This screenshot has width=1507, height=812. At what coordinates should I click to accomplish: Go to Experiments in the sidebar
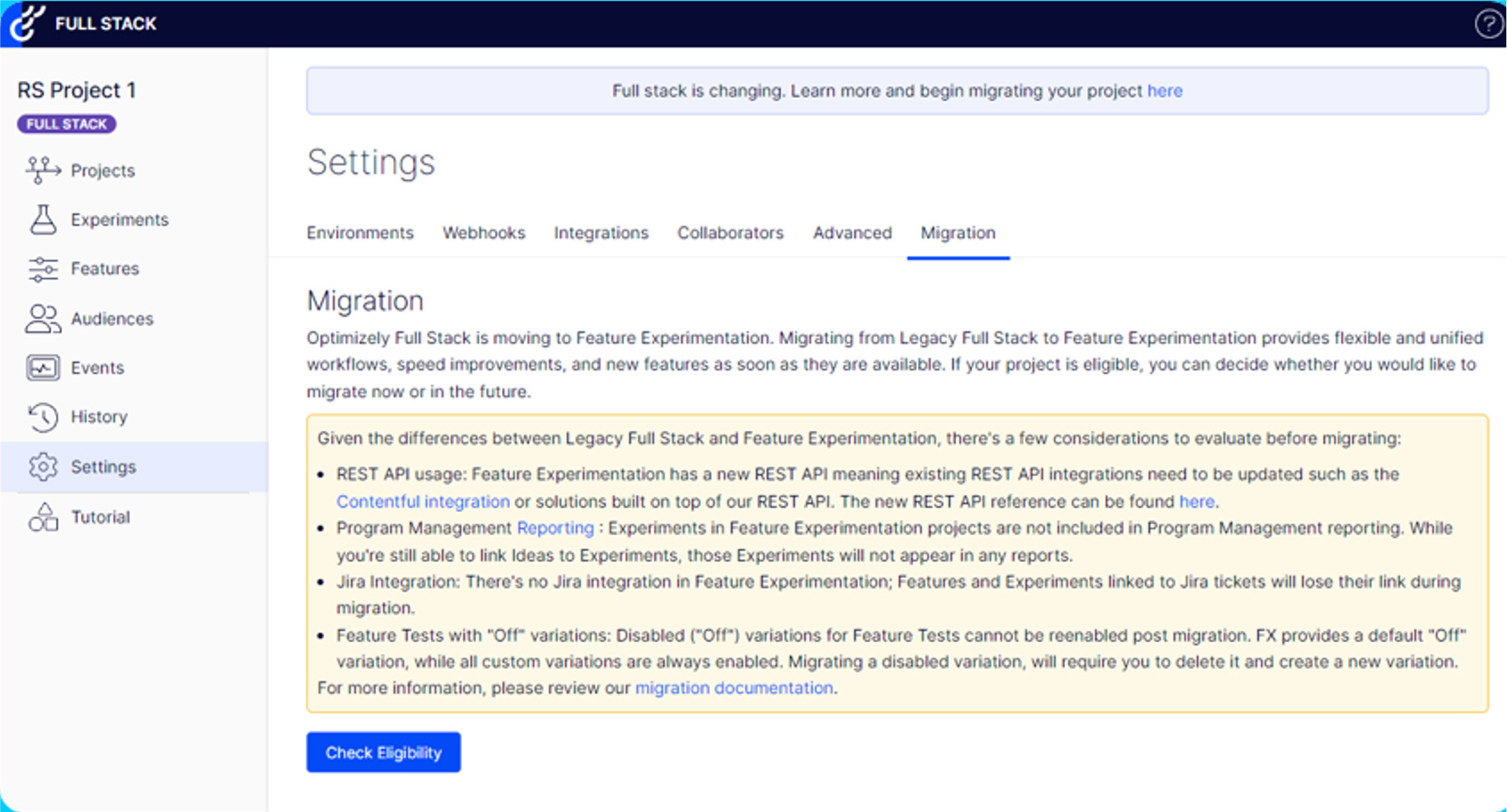(x=120, y=219)
